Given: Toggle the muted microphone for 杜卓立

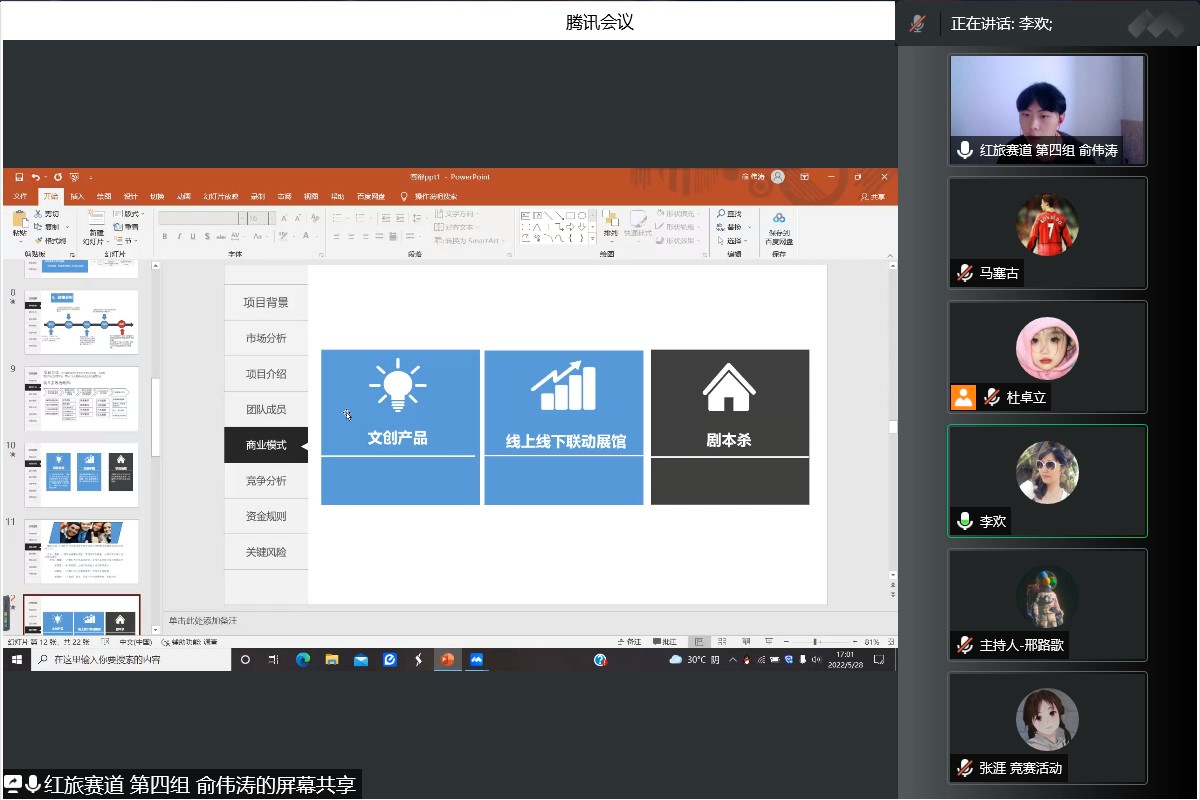Looking at the screenshot, I should [991, 397].
